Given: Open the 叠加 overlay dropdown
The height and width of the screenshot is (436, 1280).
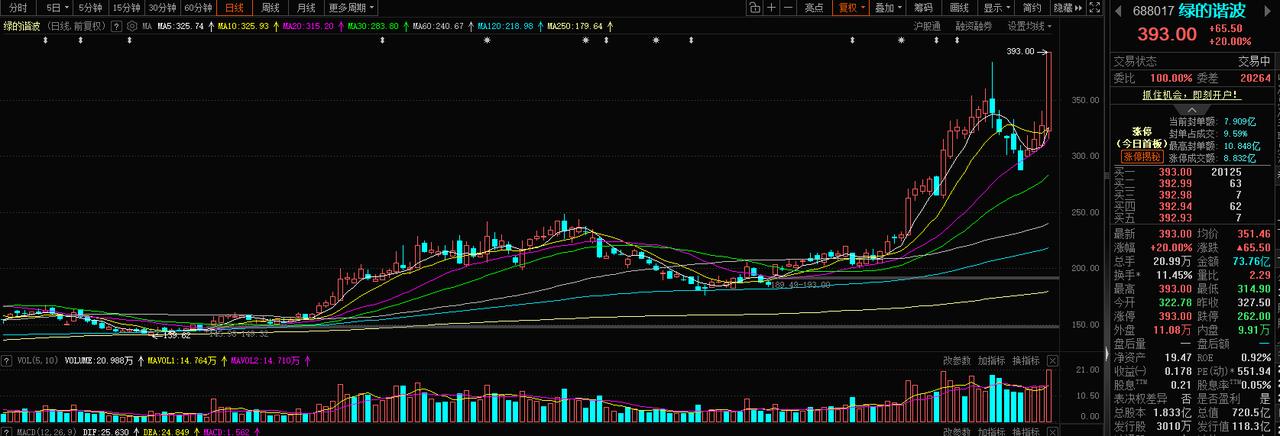Looking at the screenshot, I should point(887,7).
